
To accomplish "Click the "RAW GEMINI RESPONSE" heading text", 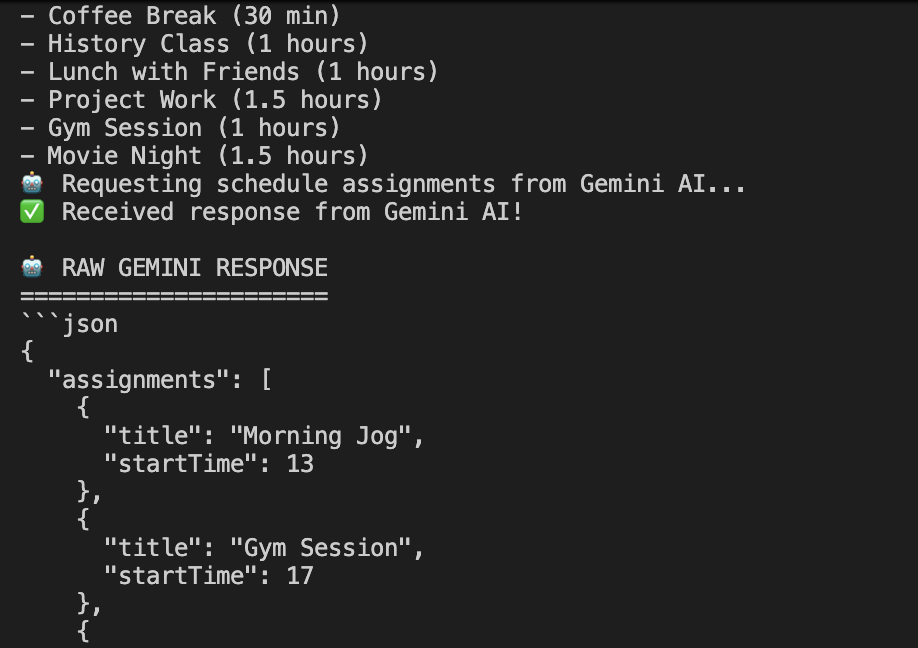I will [x=194, y=268].
